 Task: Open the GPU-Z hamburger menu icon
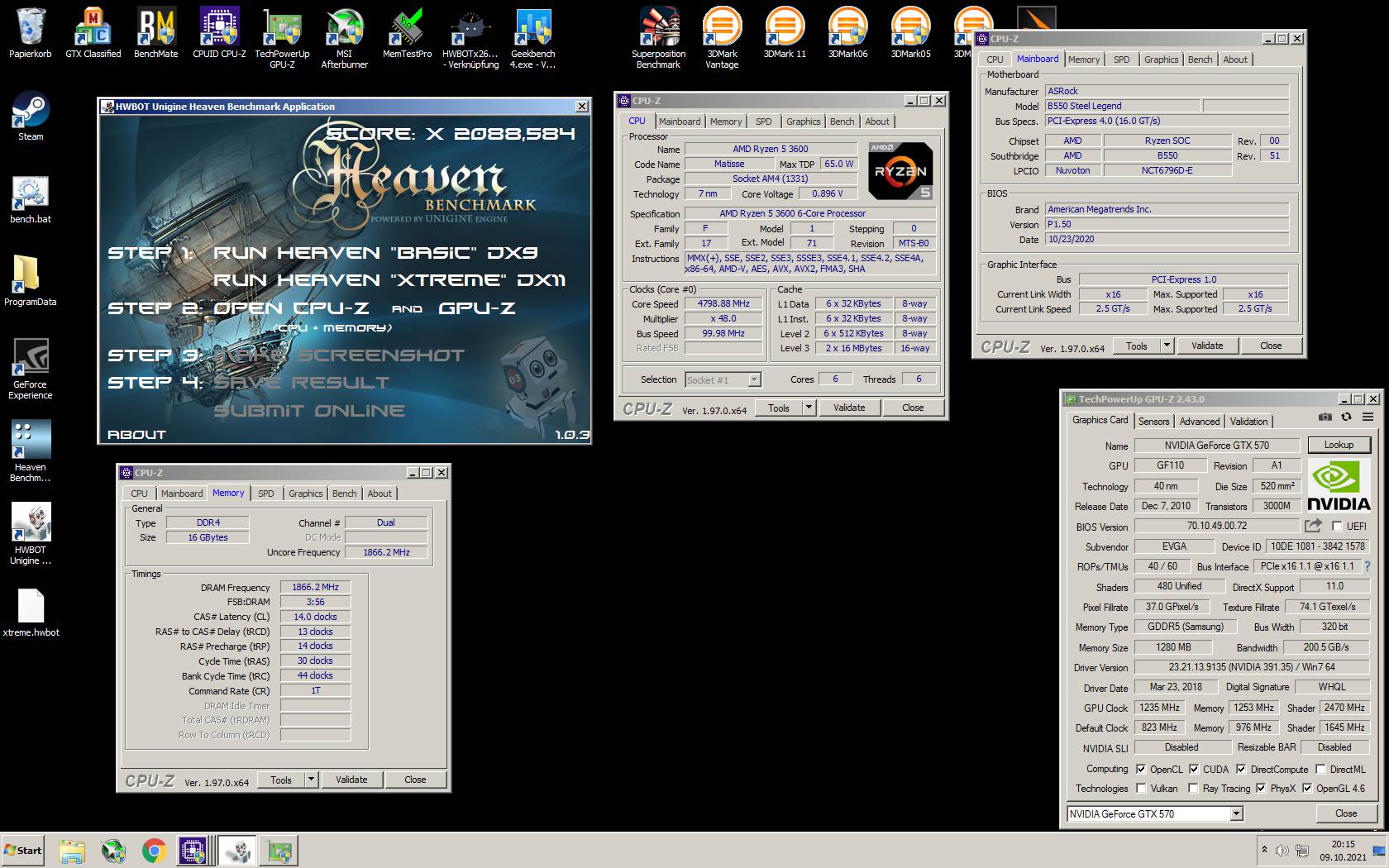coord(1368,417)
